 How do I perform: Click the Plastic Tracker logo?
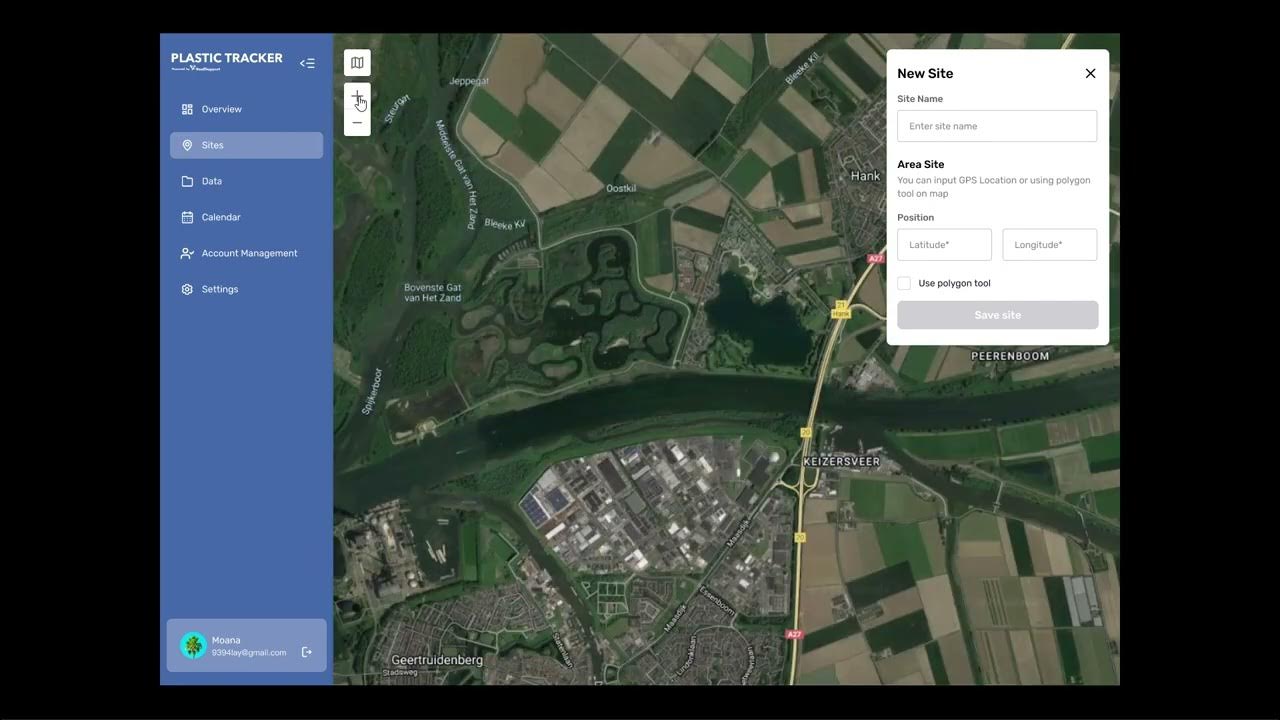click(226, 61)
